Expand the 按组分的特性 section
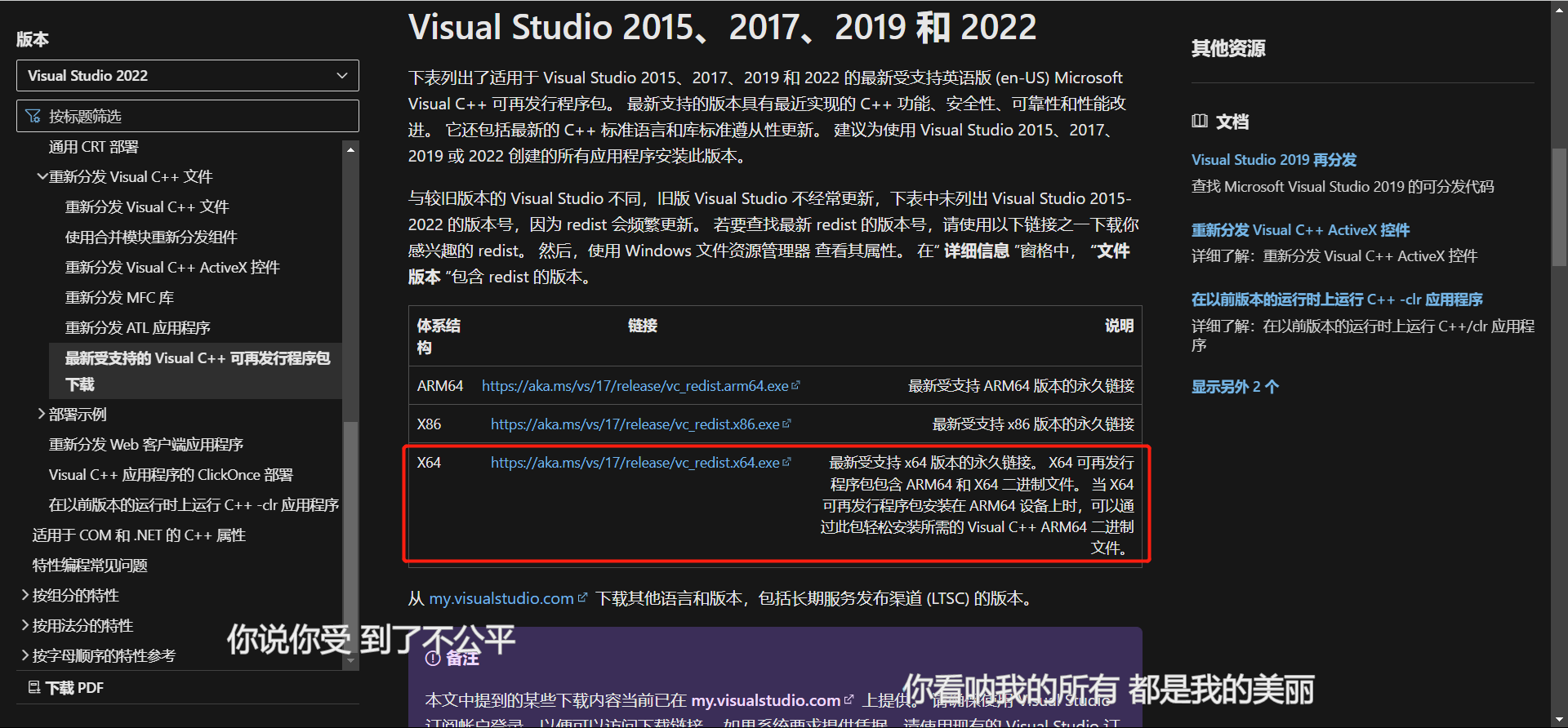This screenshot has height=728, width=1568. [x=24, y=595]
